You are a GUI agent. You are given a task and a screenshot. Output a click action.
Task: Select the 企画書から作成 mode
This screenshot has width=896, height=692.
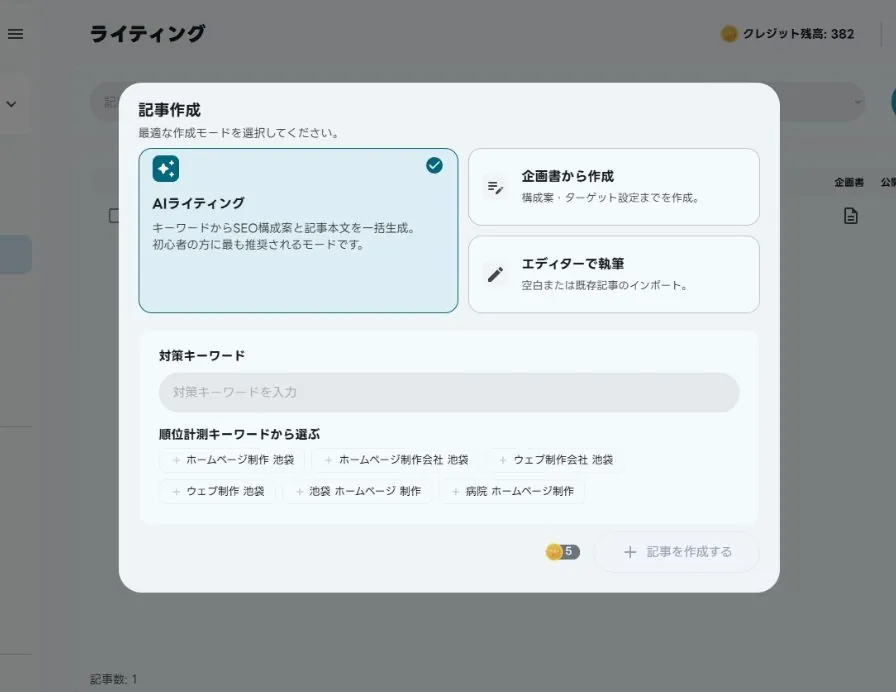pyautogui.click(x=614, y=187)
